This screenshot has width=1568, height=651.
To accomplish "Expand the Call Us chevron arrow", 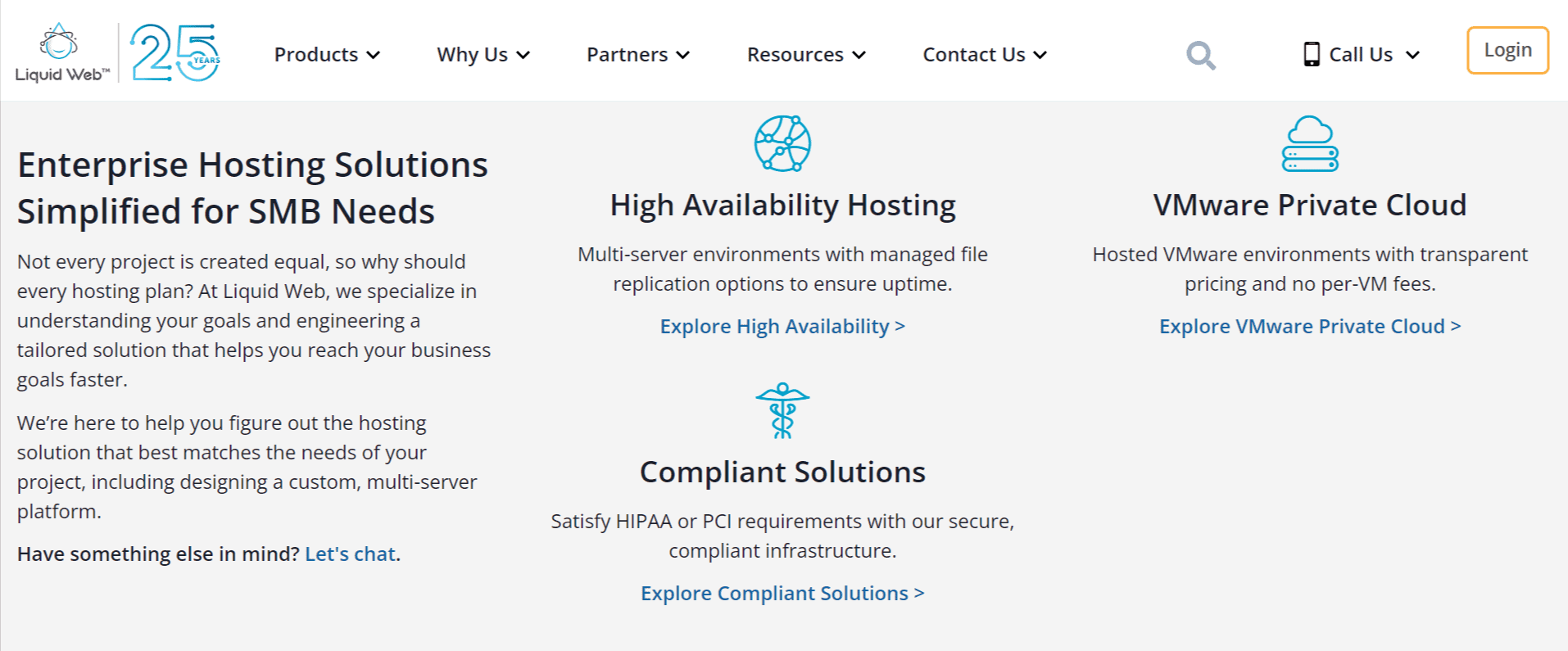I will (1412, 55).
